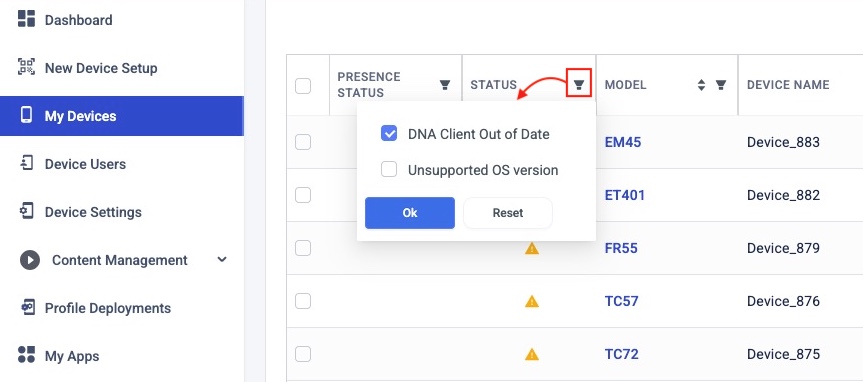This screenshot has width=863, height=382.
Task: Toggle the select-all header checkbox
Action: click(x=303, y=86)
